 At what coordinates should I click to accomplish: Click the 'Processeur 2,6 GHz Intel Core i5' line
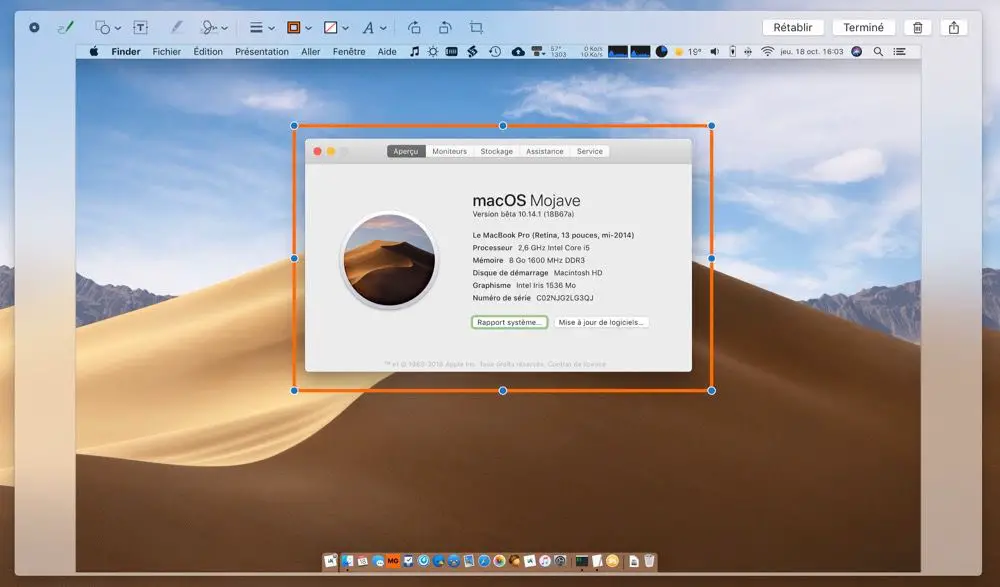point(531,248)
